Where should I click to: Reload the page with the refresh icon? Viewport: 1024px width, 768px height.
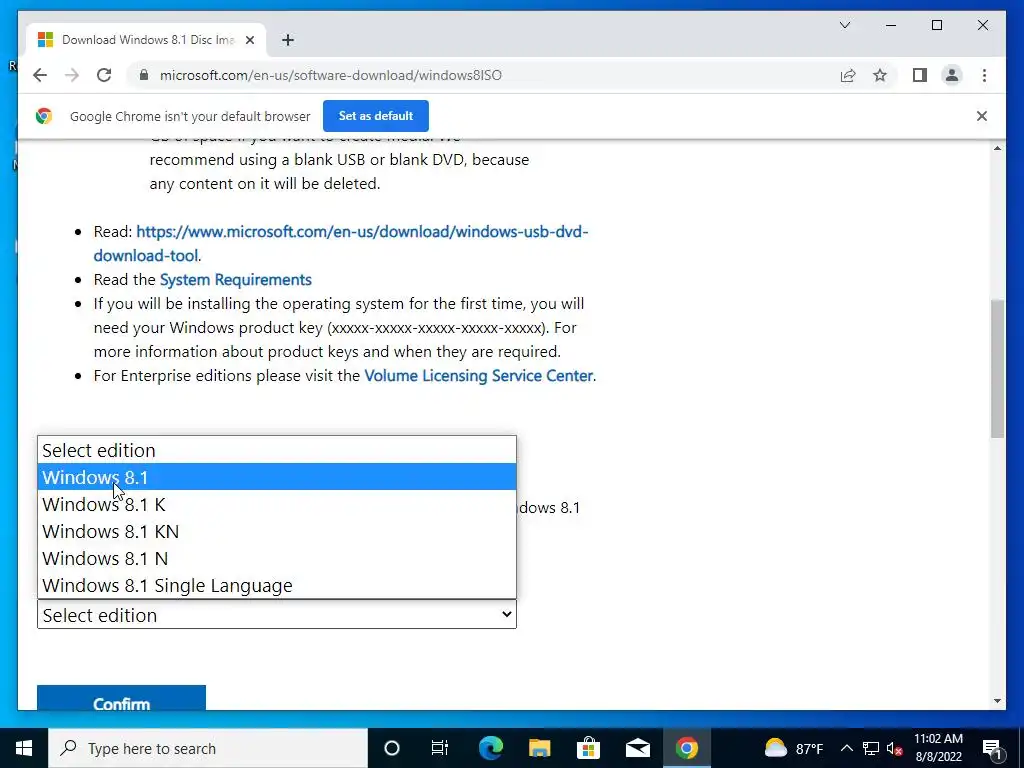pos(104,75)
